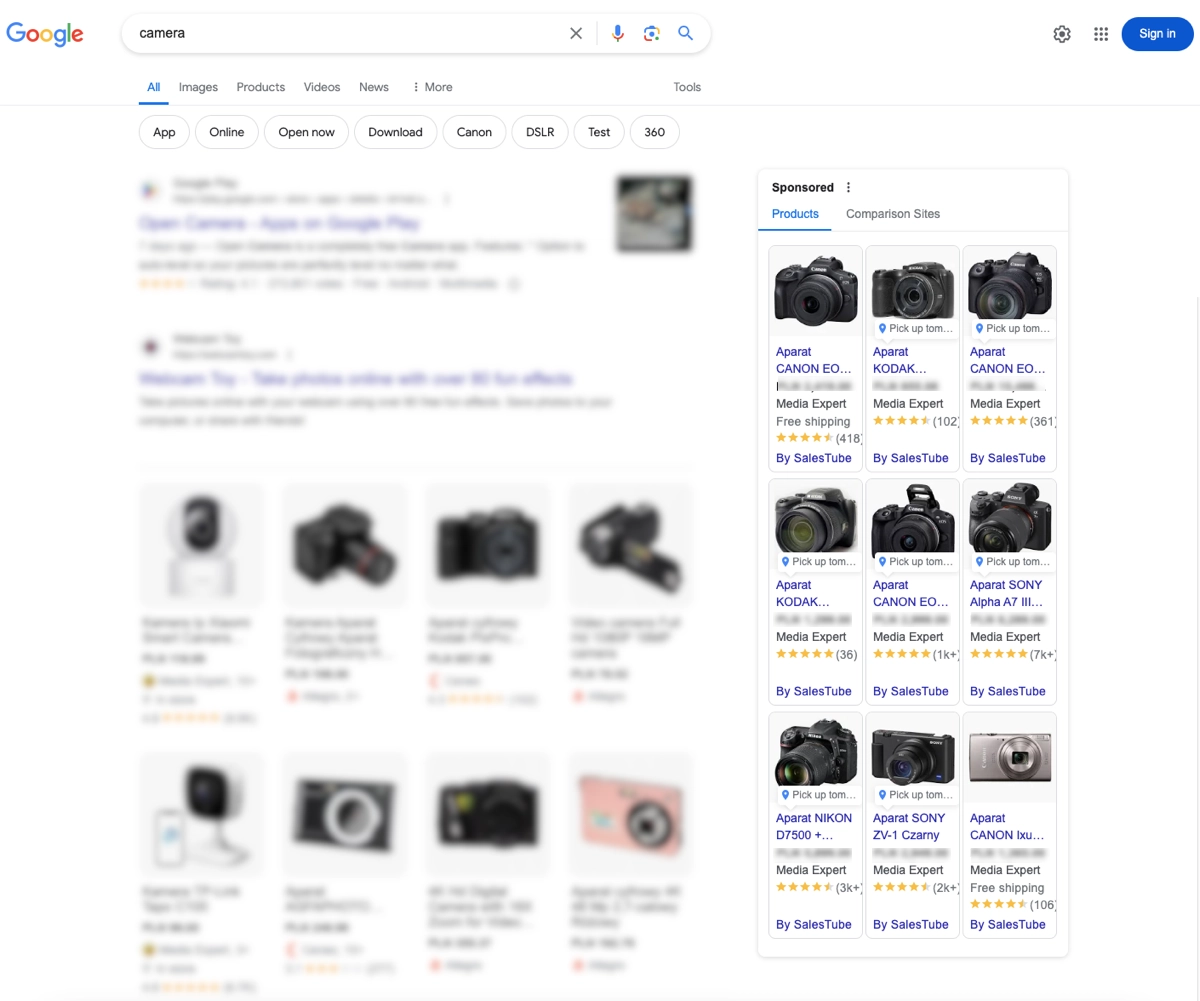Enable the DSLR filter chip
Screen dimensions: 1200x1001
[x=539, y=131]
